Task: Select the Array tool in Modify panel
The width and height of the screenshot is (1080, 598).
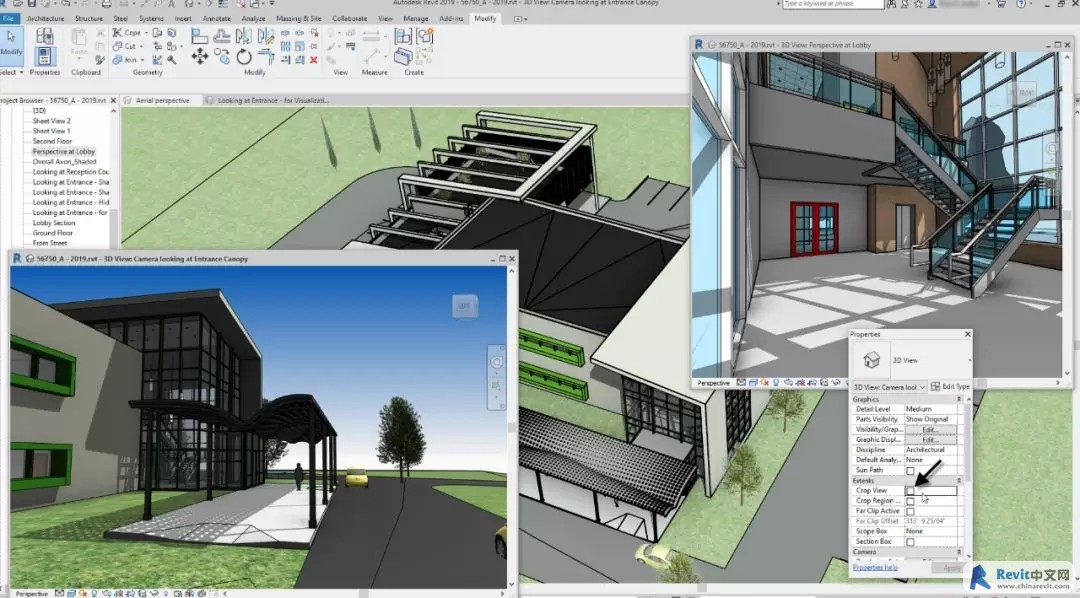Action: (x=285, y=46)
